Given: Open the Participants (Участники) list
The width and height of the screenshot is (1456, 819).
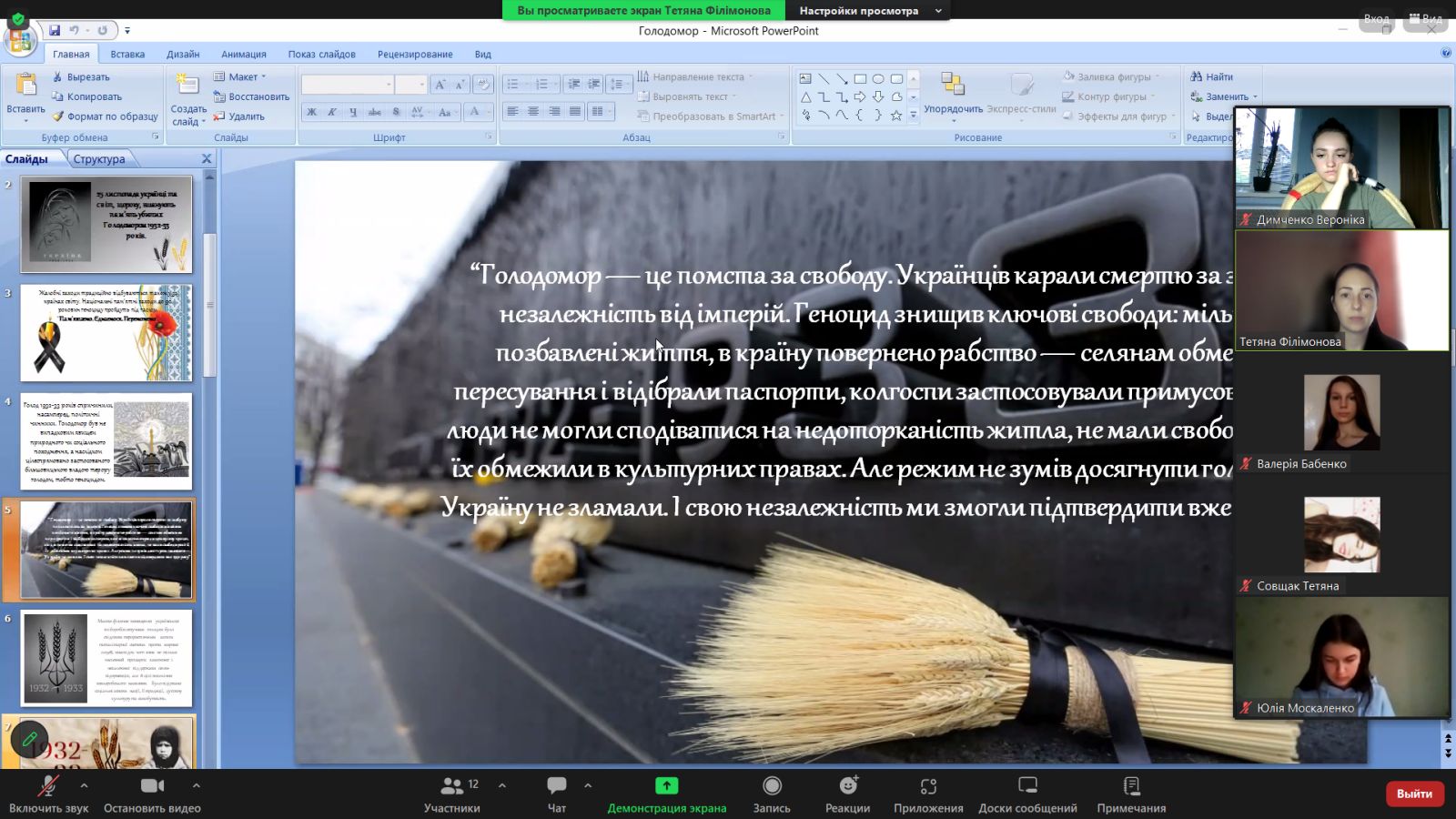Looking at the screenshot, I should coord(452,792).
